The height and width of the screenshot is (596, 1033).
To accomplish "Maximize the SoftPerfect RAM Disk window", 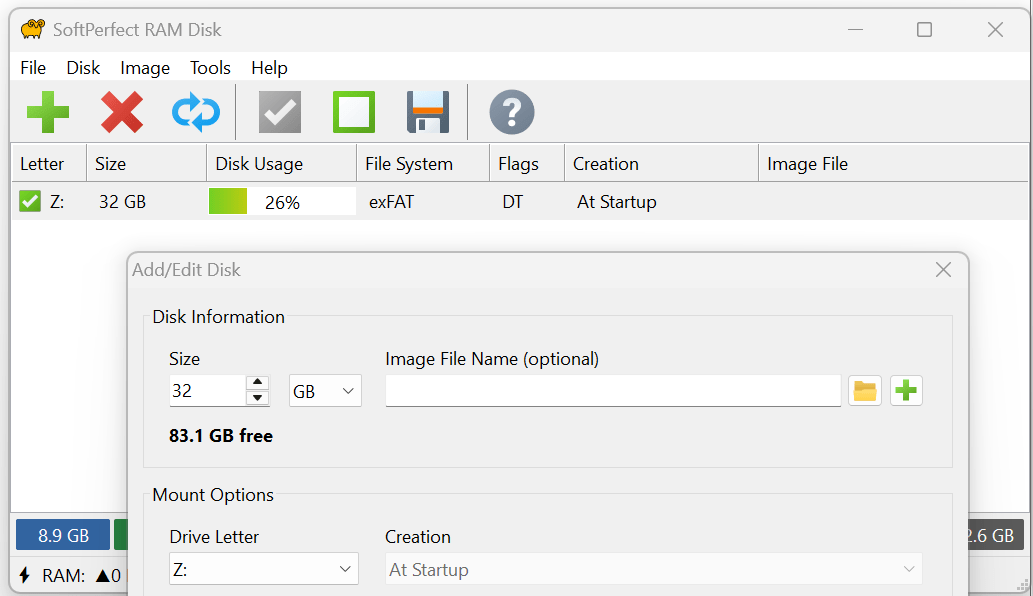I will [x=924, y=30].
